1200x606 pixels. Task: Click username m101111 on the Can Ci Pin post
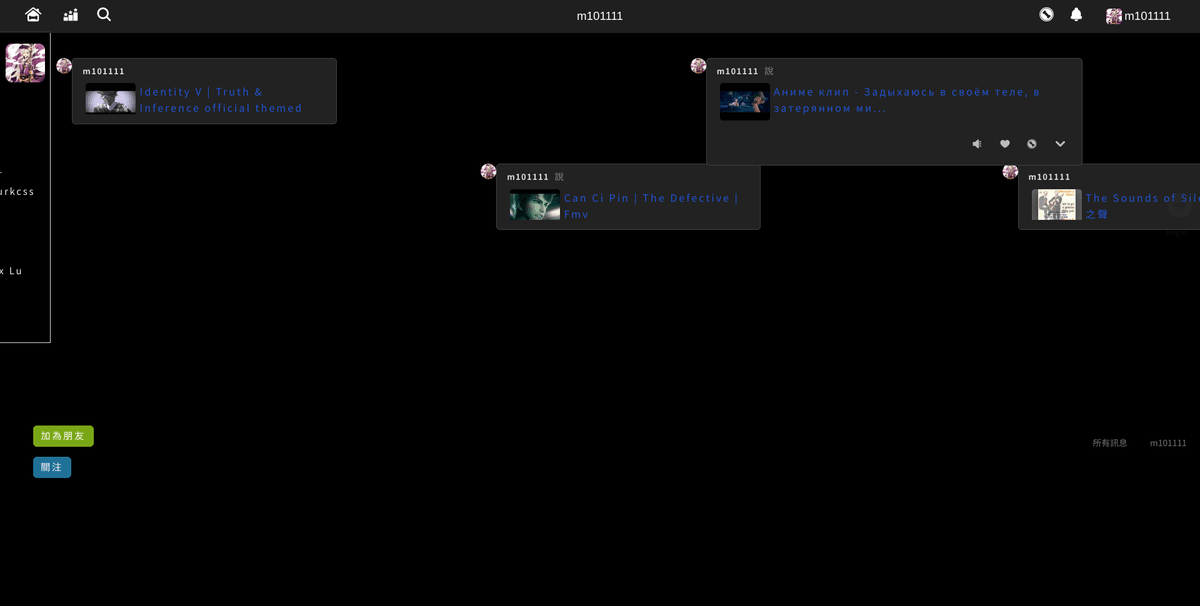[528, 177]
